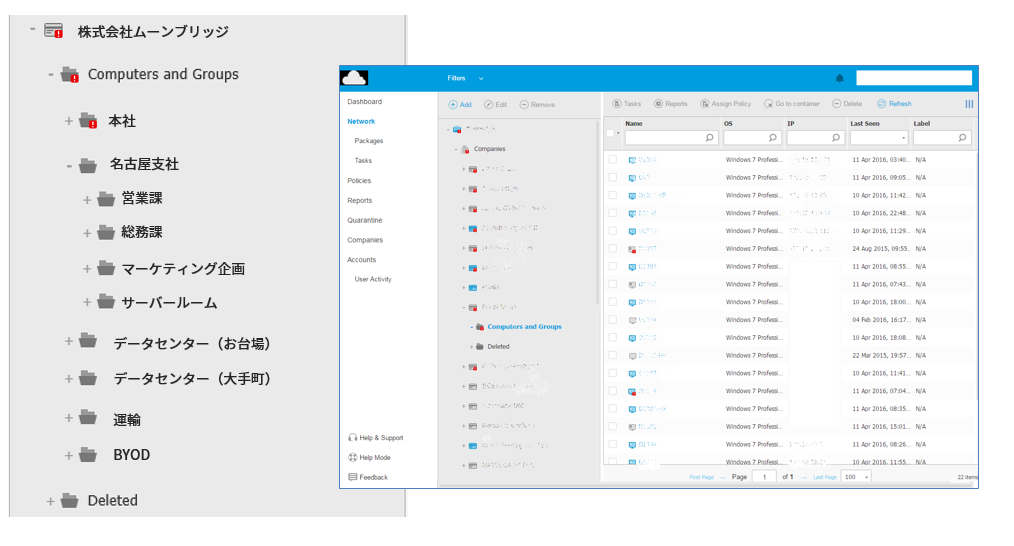Click the Add toolbar icon
Viewport: 1014px width, 546px height.
453,105
